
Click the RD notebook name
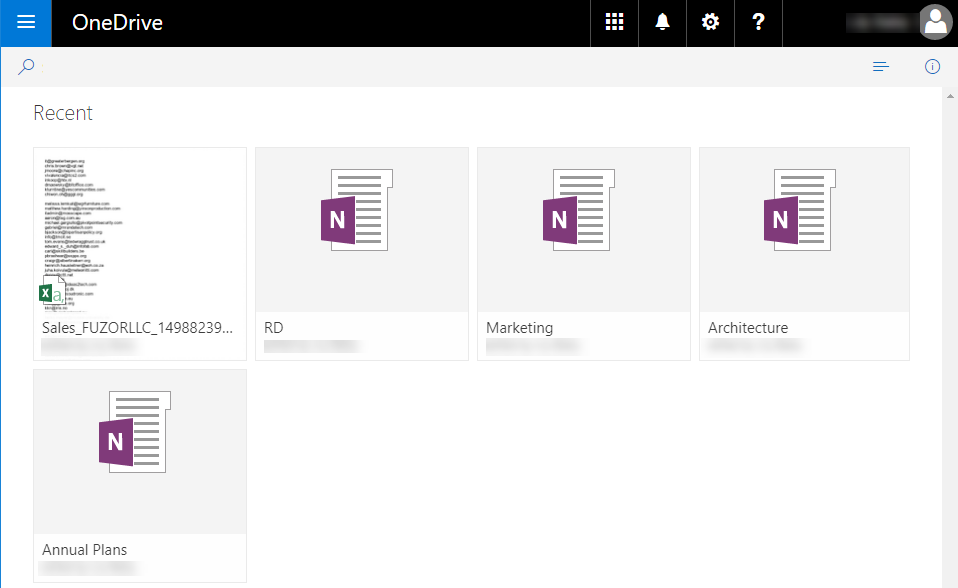[x=274, y=328]
